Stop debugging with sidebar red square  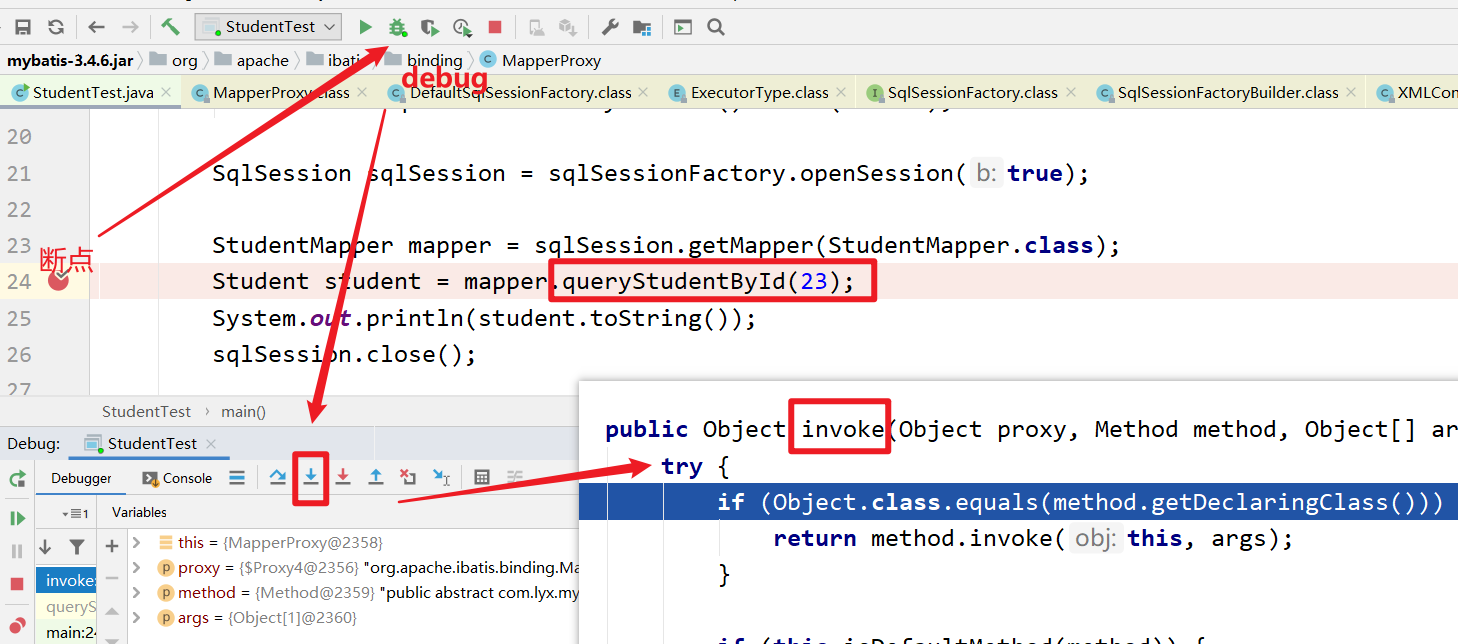(17, 583)
